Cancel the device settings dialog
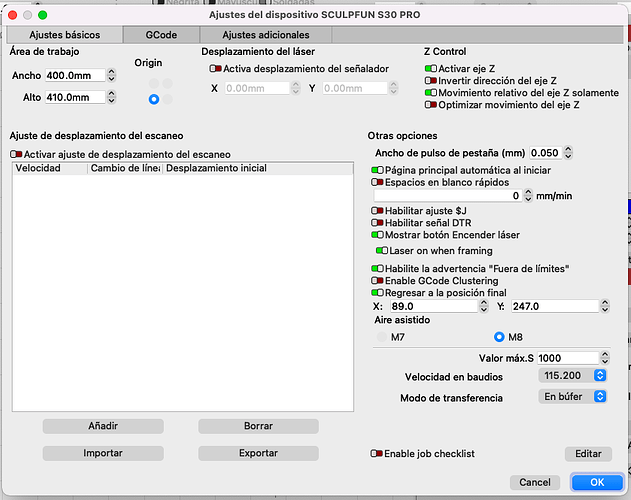 (535, 482)
